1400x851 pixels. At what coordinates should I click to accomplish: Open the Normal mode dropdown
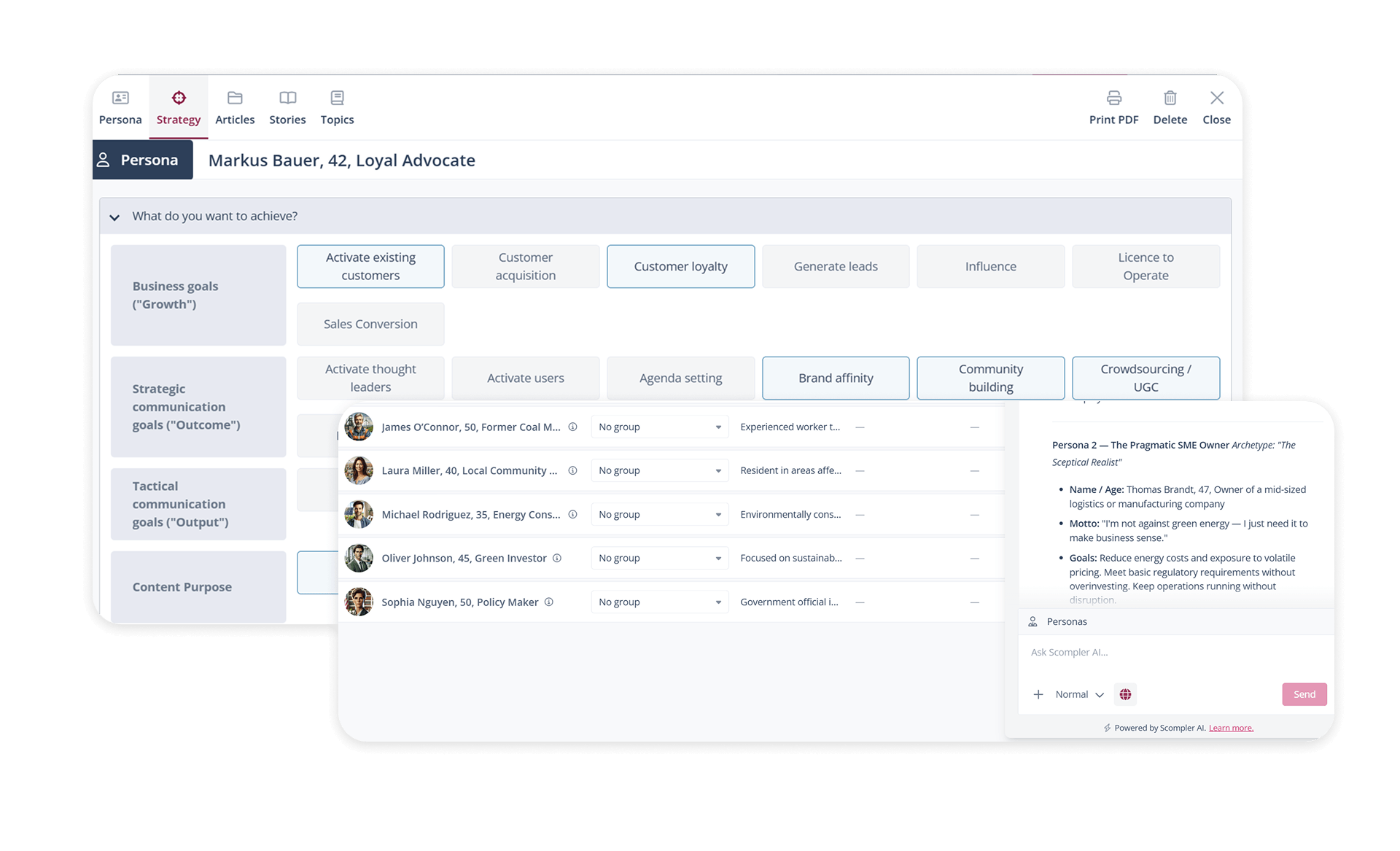[1079, 694]
